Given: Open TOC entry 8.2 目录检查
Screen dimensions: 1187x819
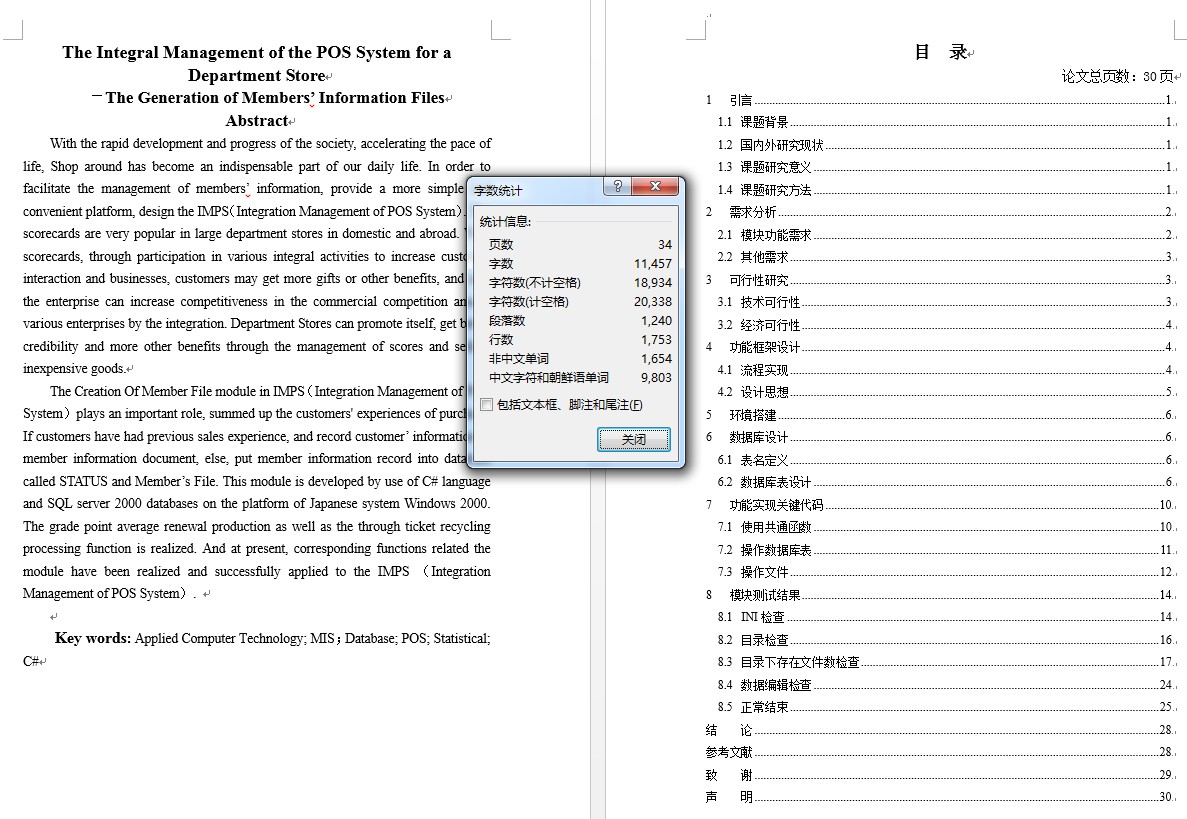Looking at the screenshot, I should [945, 640].
